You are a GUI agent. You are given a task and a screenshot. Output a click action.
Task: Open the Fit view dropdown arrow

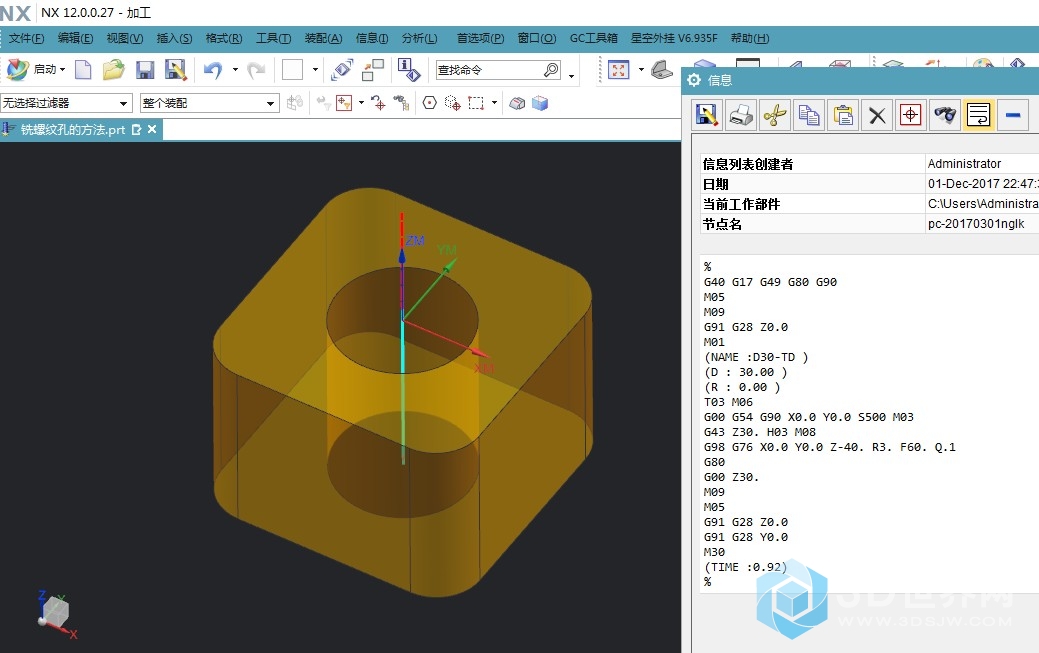coord(641,69)
